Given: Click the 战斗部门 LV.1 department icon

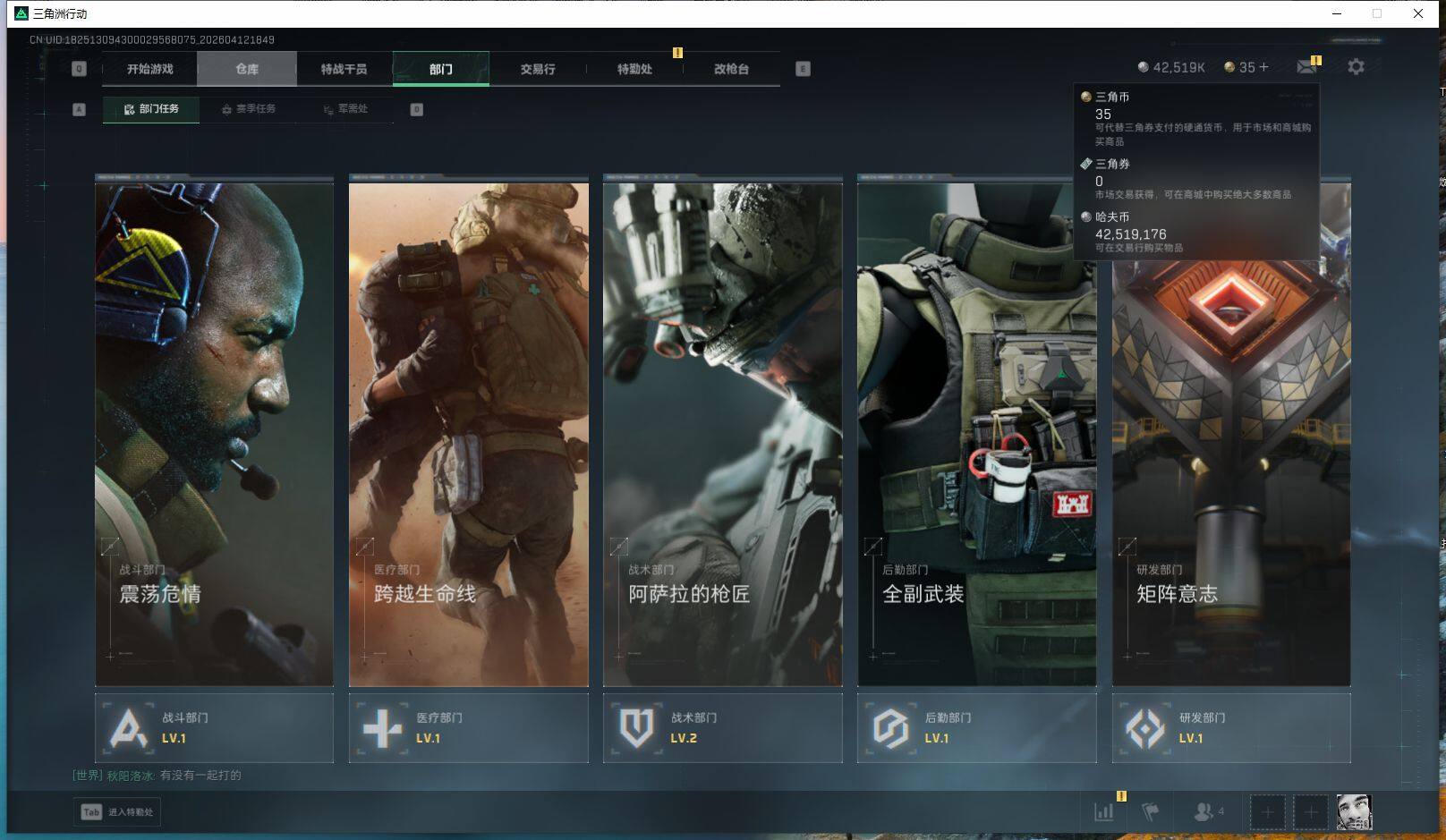Looking at the screenshot, I should tap(128, 728).
